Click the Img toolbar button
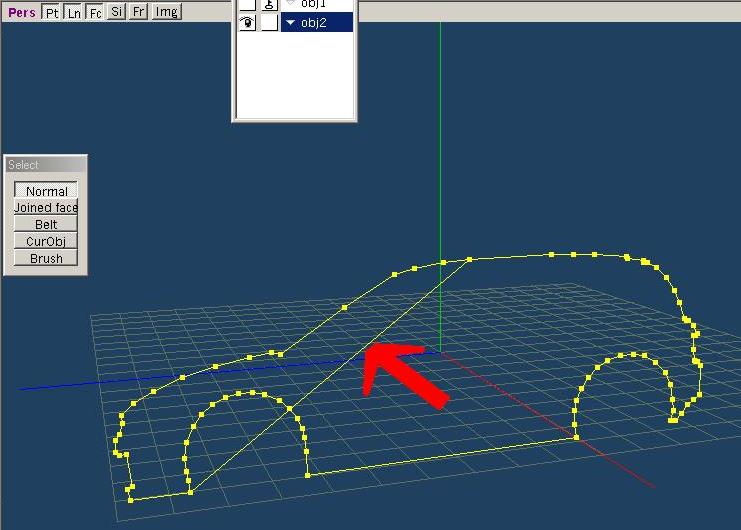 pos(166,12)
